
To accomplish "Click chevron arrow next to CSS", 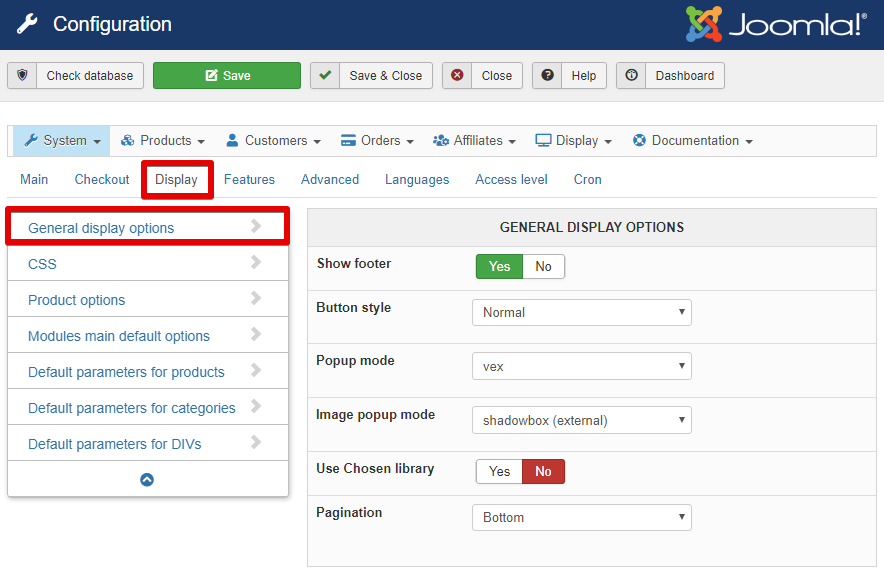I will coord(255,262).
